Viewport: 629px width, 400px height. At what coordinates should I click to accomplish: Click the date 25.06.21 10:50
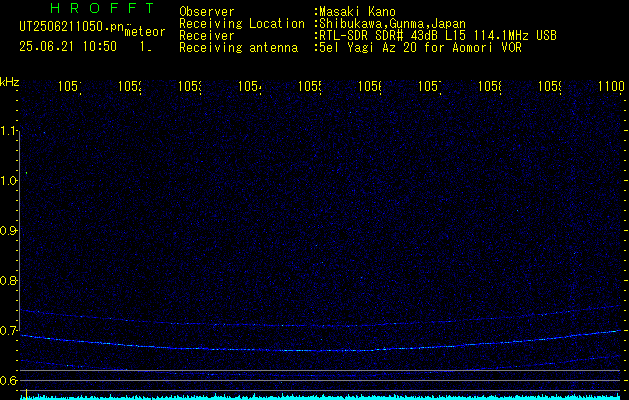point(68,47)
